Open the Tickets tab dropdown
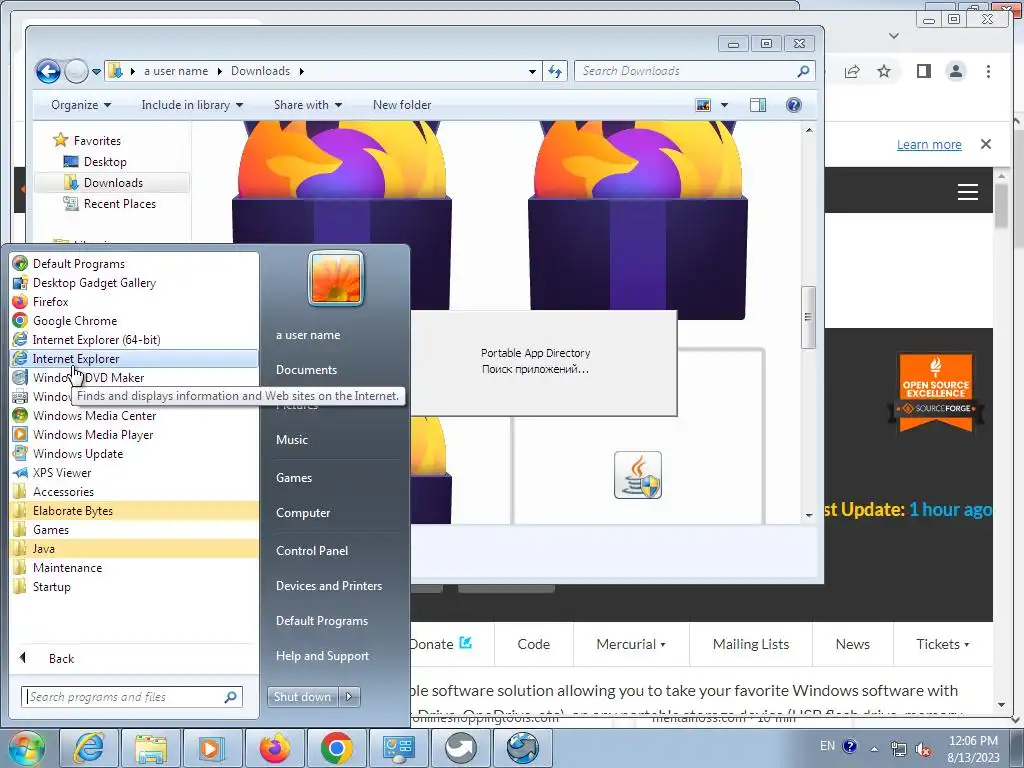This screenshot has width=1024, height=768. pos(942,644)
